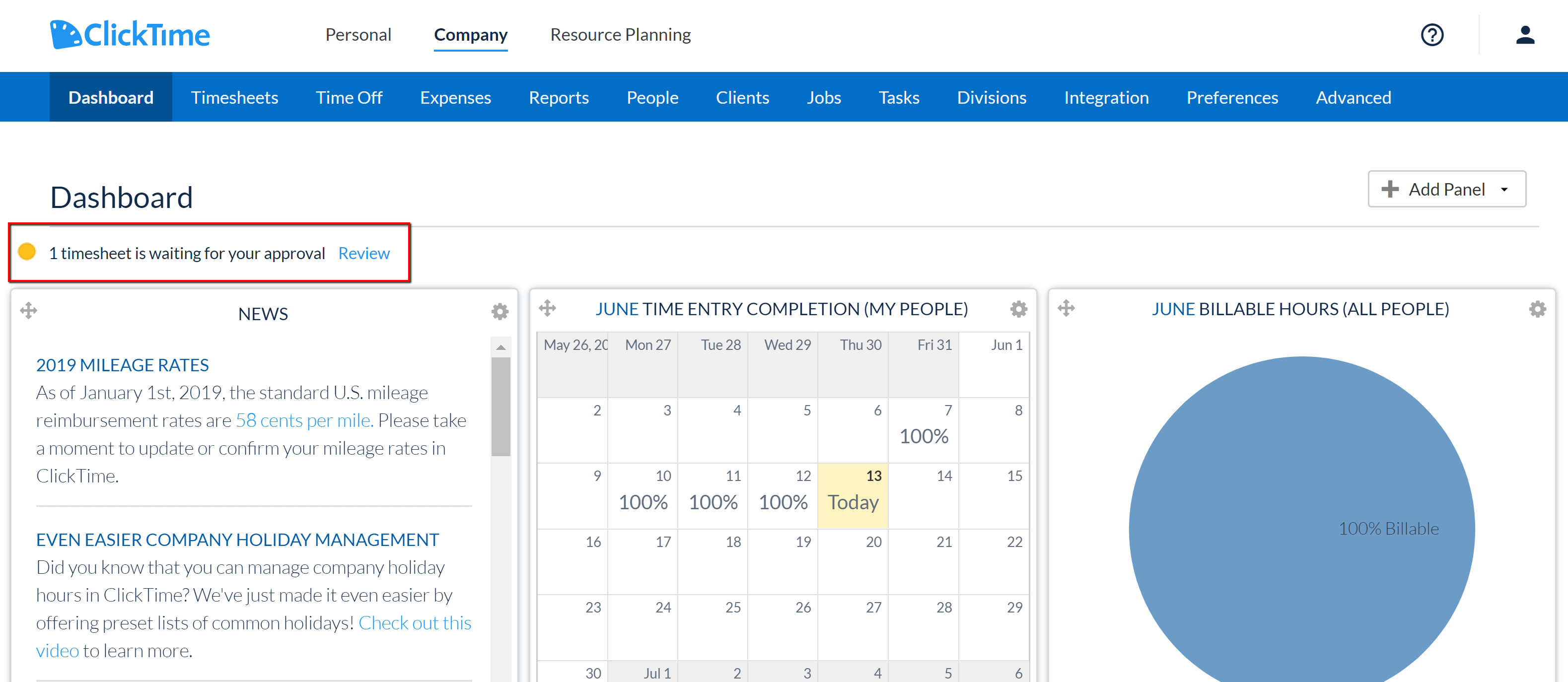Select June 20 in the calendar
The height and width of the screenshot is (682, 1568).
point(853,561)
